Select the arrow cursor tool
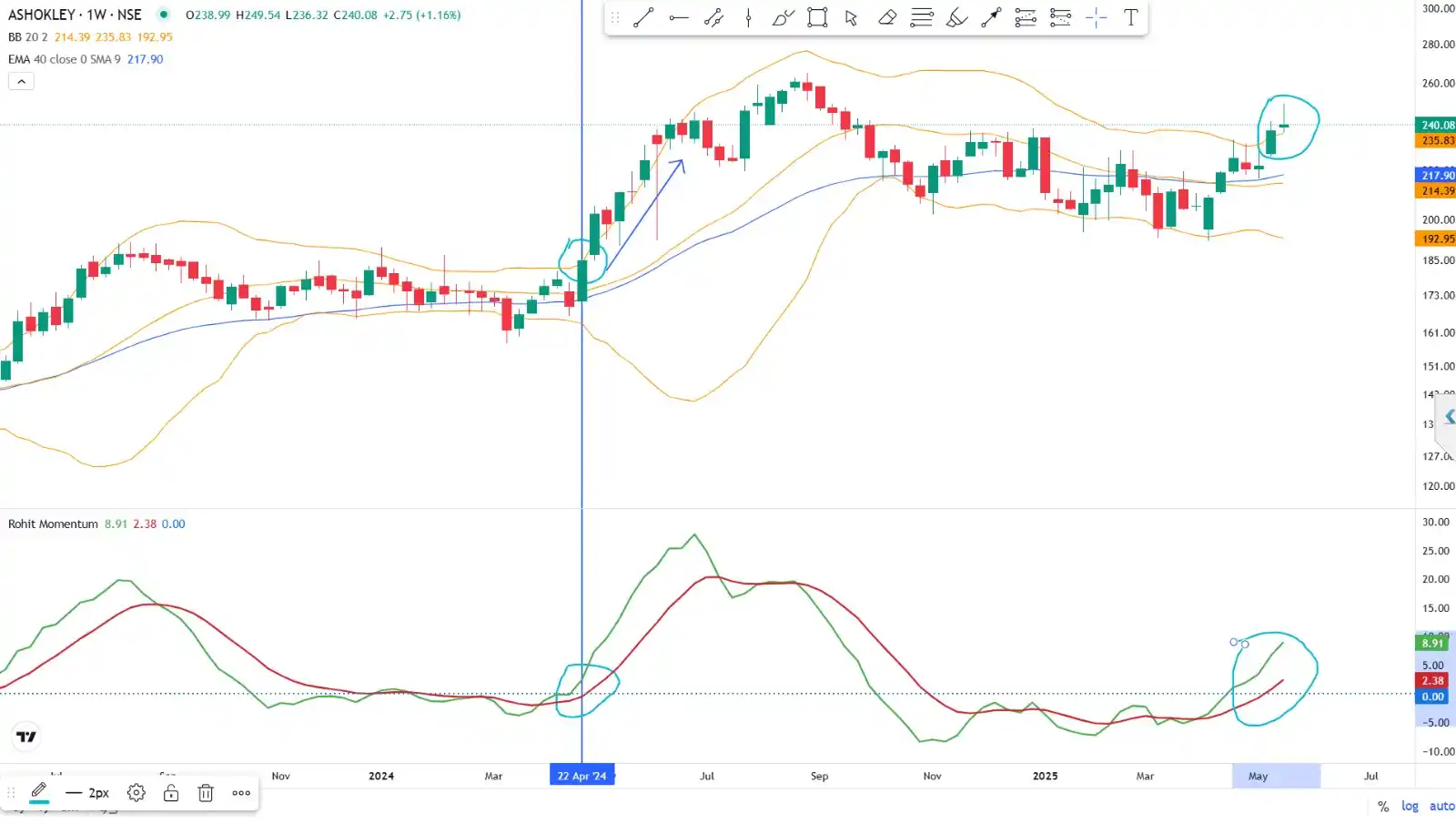The image size is (1456, 824). [852, 17]
